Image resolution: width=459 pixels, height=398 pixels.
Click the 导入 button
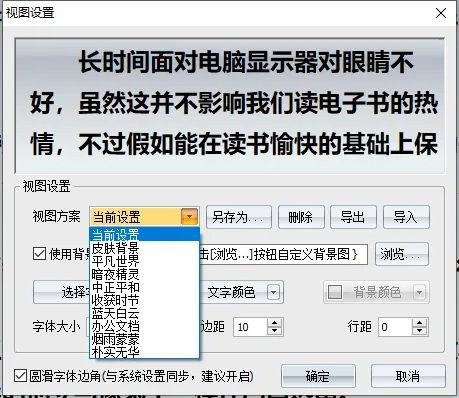[406, 217]
